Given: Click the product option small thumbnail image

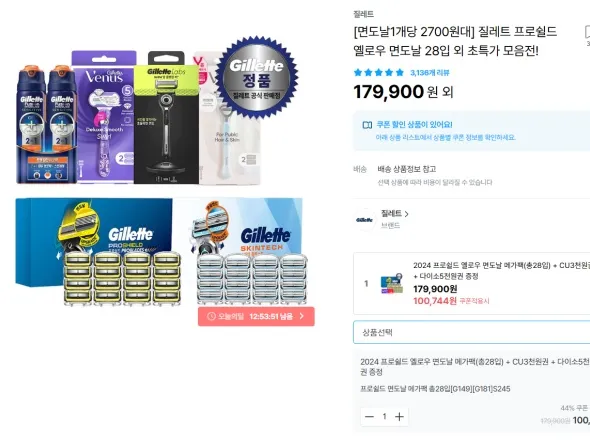Looking at the screenshot, I should (391, 284).
